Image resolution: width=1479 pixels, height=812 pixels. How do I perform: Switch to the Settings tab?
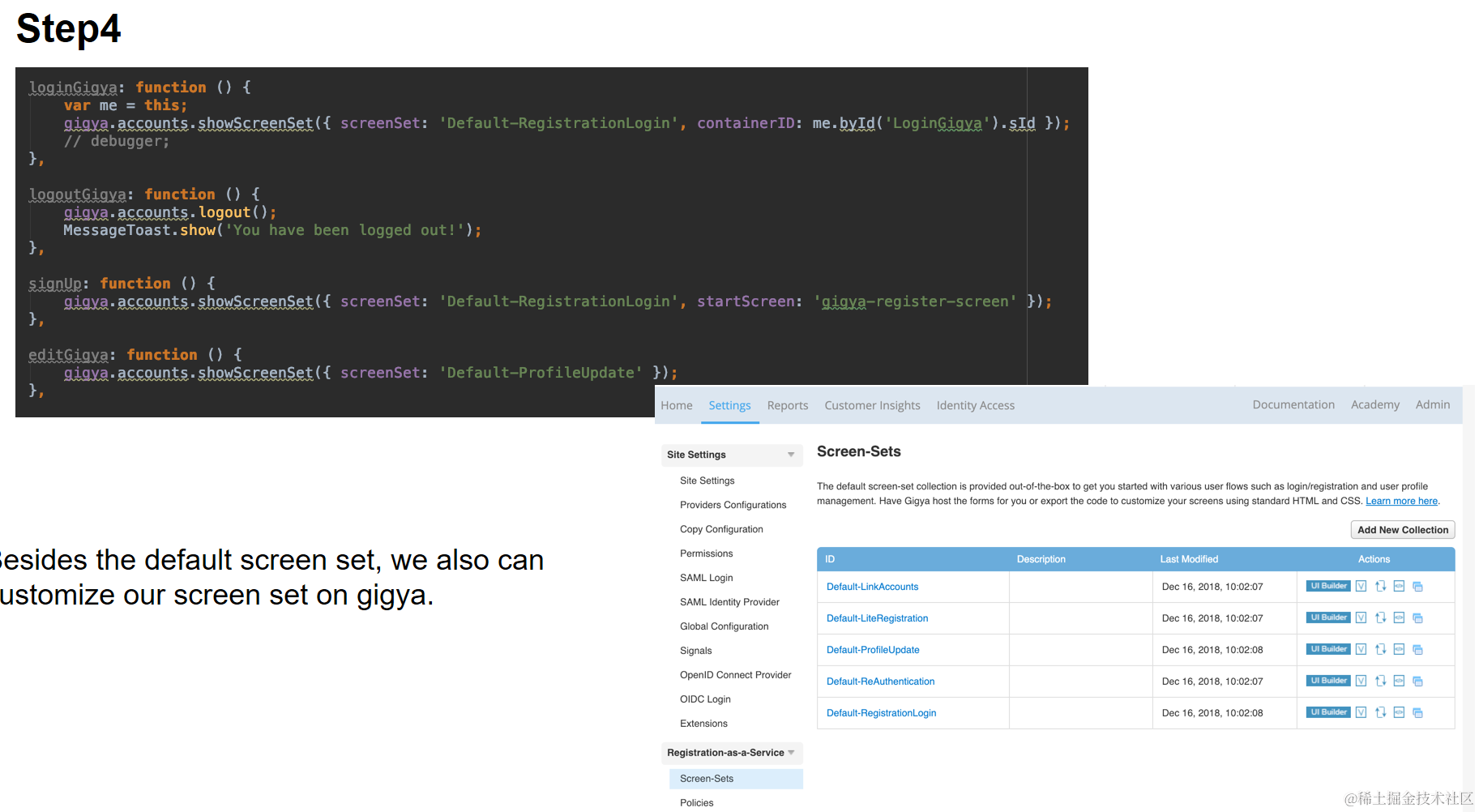[x=729, y=405]
